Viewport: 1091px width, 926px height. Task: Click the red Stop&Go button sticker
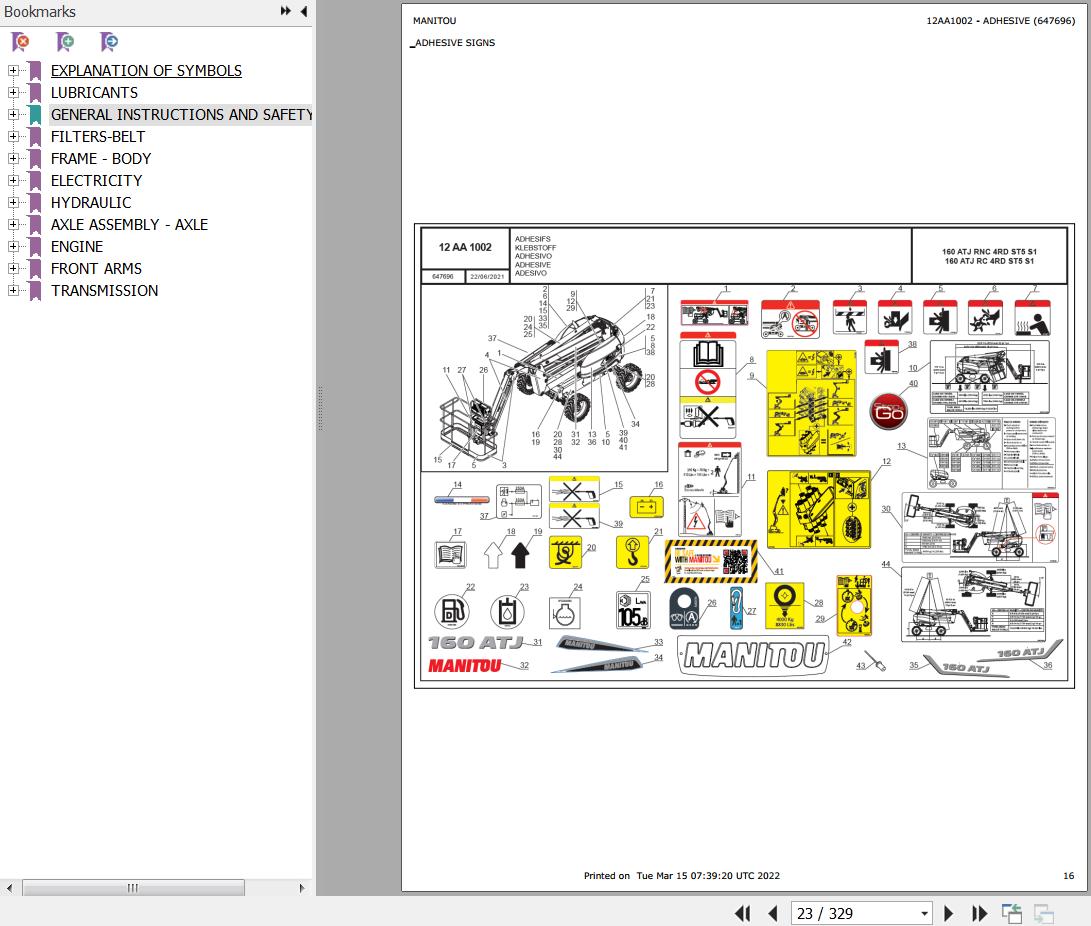pyautogui.click(x=889, y=413)
